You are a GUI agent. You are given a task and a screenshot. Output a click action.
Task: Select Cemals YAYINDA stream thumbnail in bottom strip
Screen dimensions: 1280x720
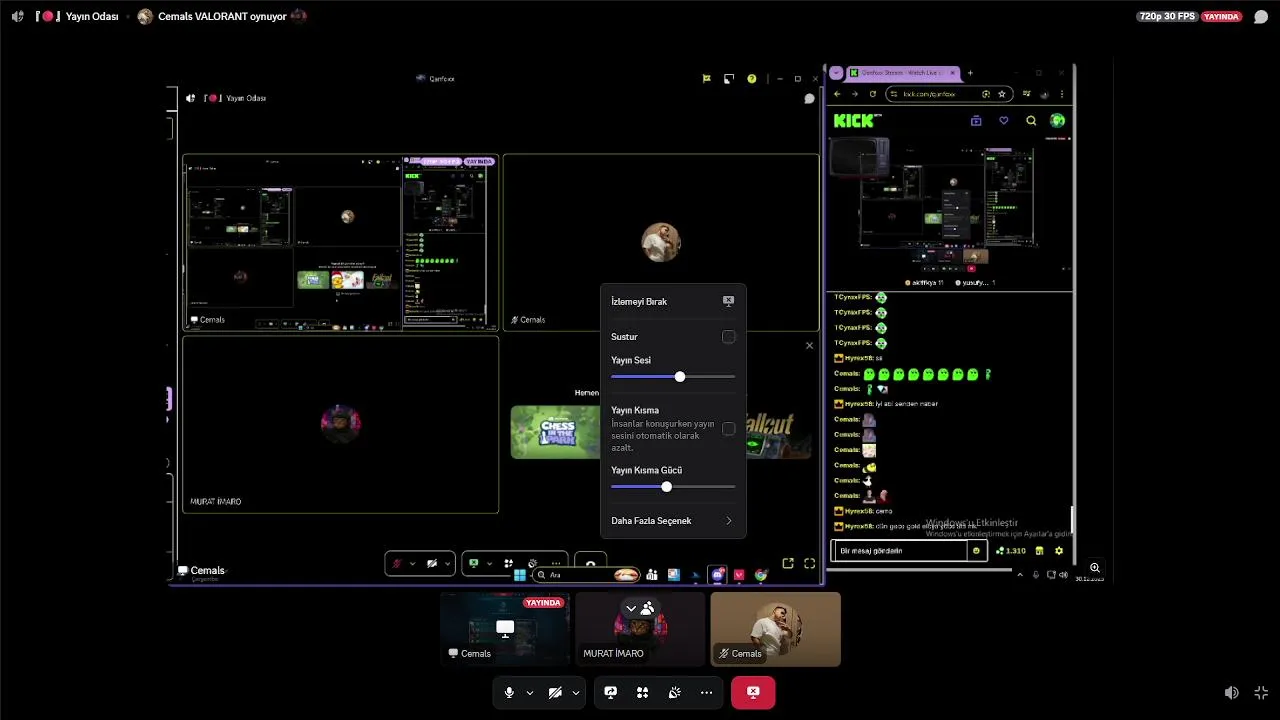[505, 628]
